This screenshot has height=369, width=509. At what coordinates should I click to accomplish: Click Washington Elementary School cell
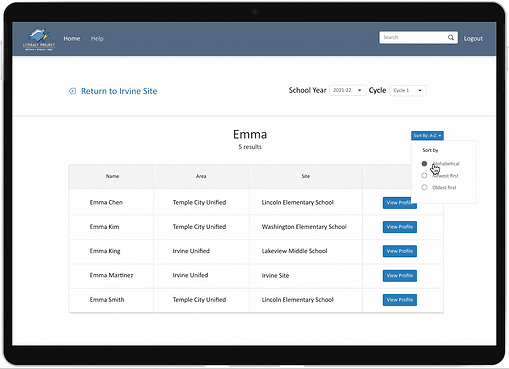pos(304,227)
